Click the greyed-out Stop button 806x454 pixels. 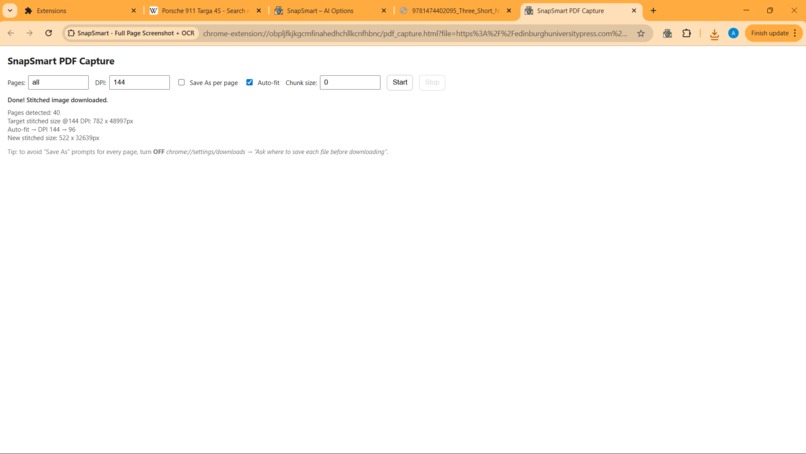click(x=432, y=82)
